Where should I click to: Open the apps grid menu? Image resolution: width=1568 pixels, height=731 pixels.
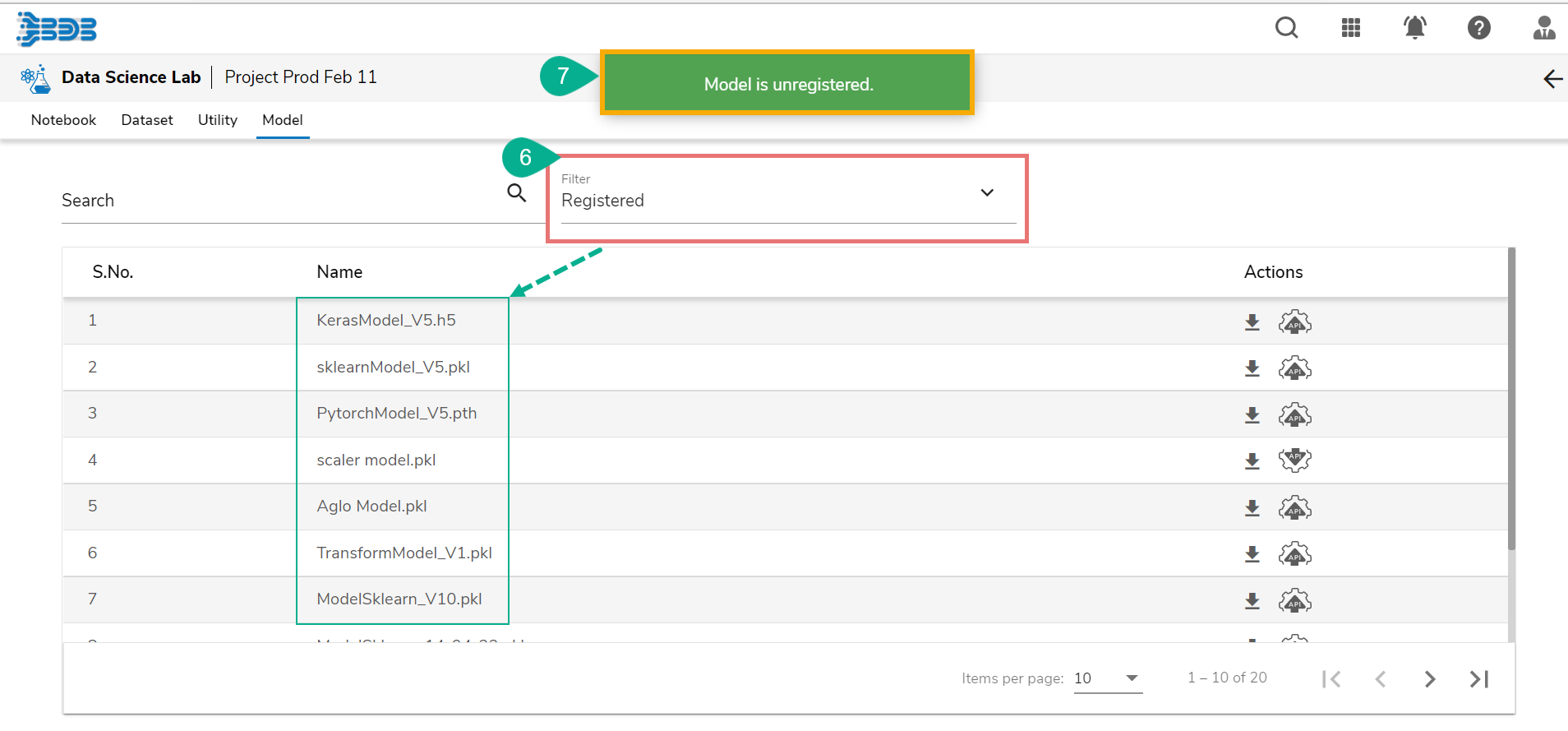pyautogui.click(x=1350, y=29)
